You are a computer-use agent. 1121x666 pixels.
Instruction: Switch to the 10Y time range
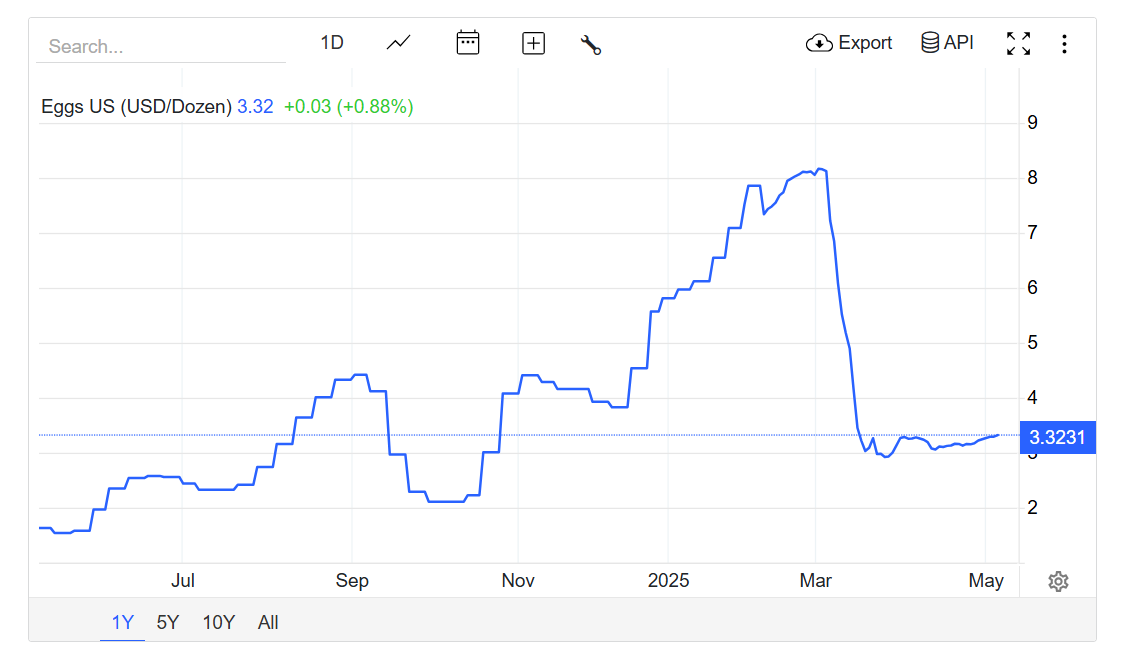point(218,622)
